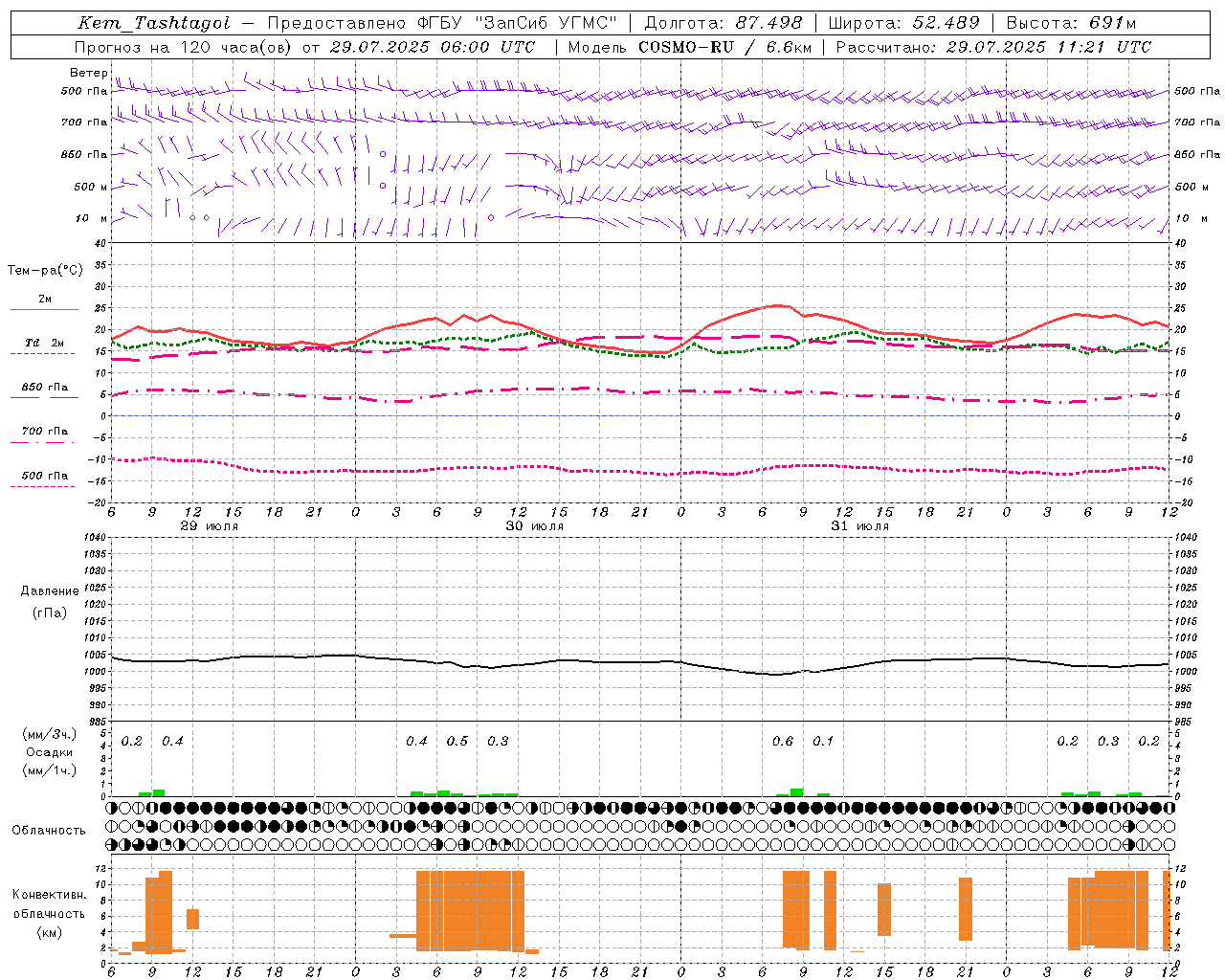Click the 1000 tick on left pressure axis
Screen dimensions: 1225x980
click(x=94, y=672)
